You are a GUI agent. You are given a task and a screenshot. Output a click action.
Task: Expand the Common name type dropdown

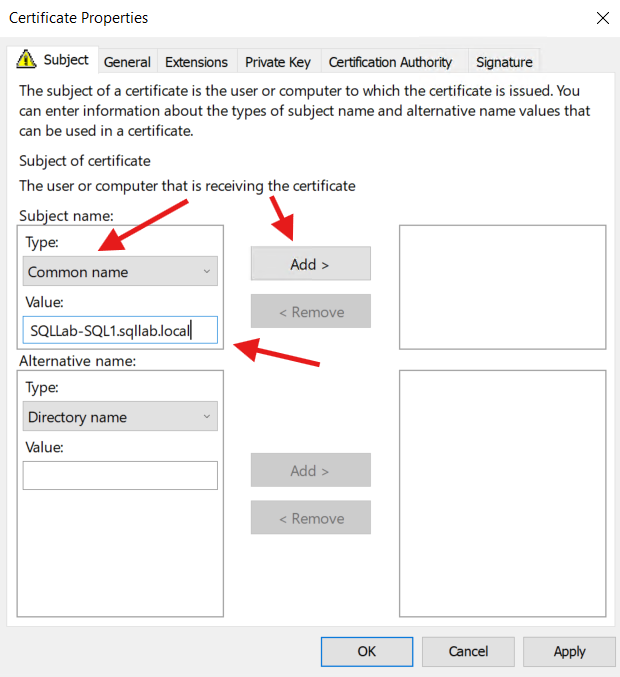[120, 272]
